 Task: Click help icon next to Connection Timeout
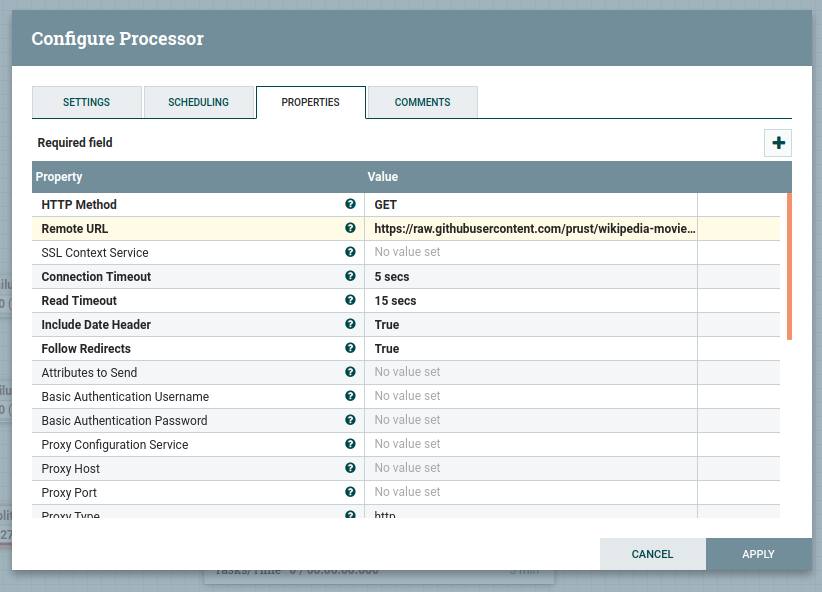pos(350,276)
